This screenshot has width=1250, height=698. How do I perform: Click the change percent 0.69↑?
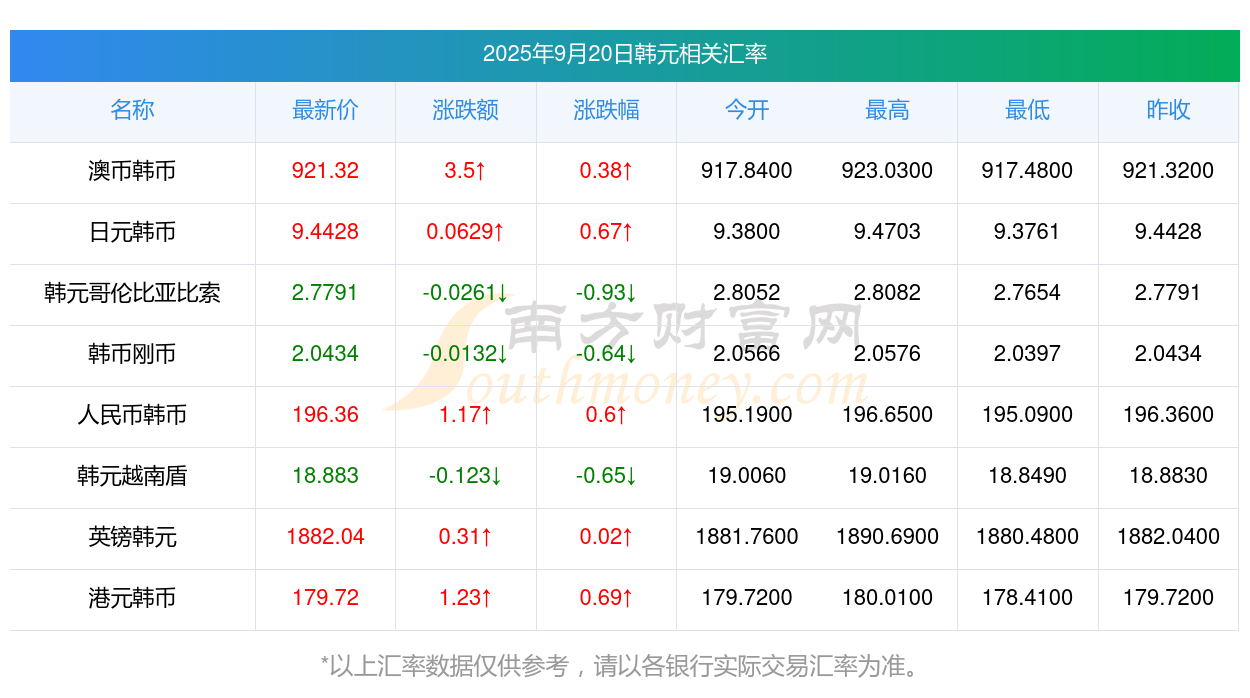(606, 598)
